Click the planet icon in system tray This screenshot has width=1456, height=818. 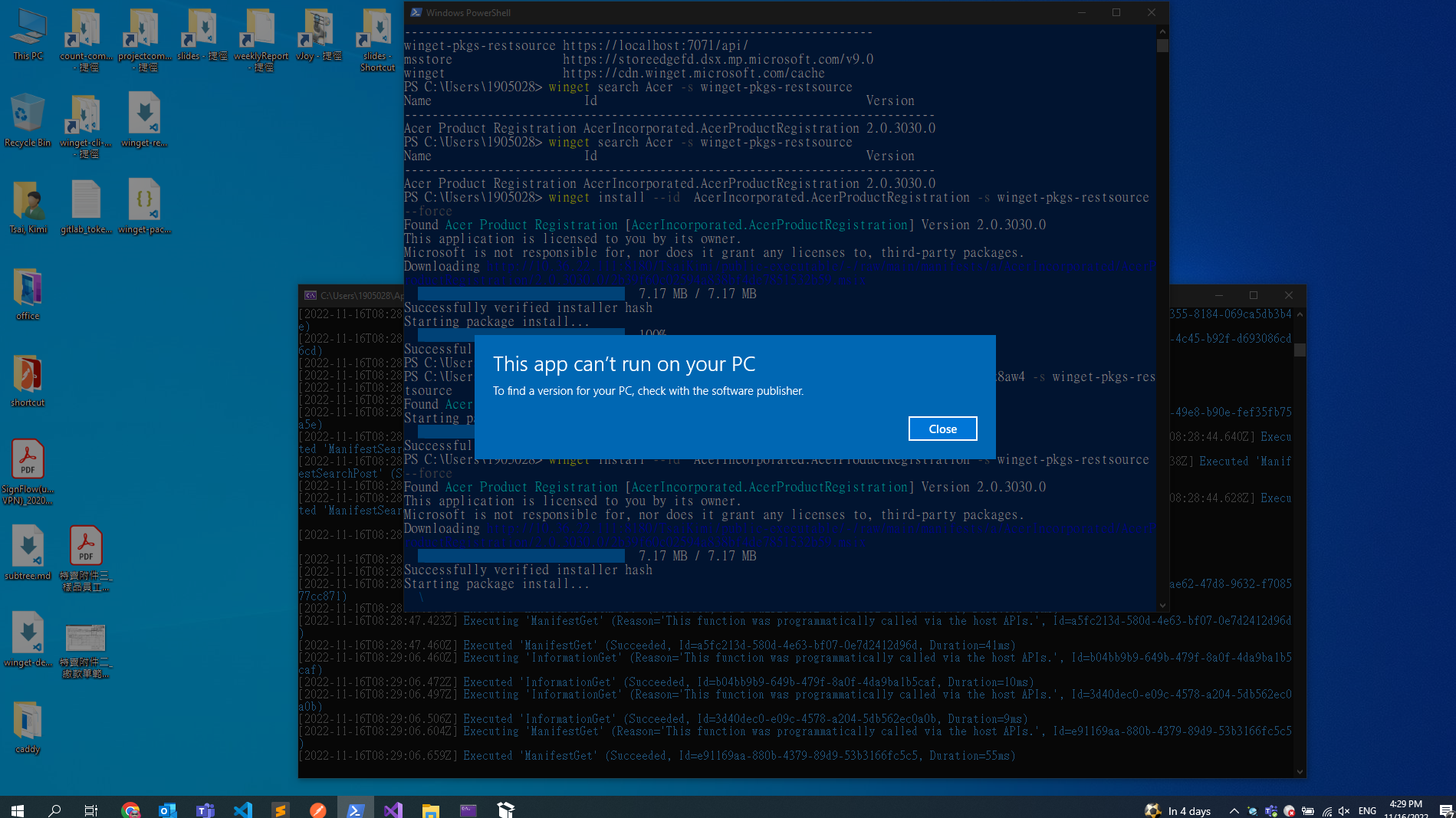pos(1252,810)
